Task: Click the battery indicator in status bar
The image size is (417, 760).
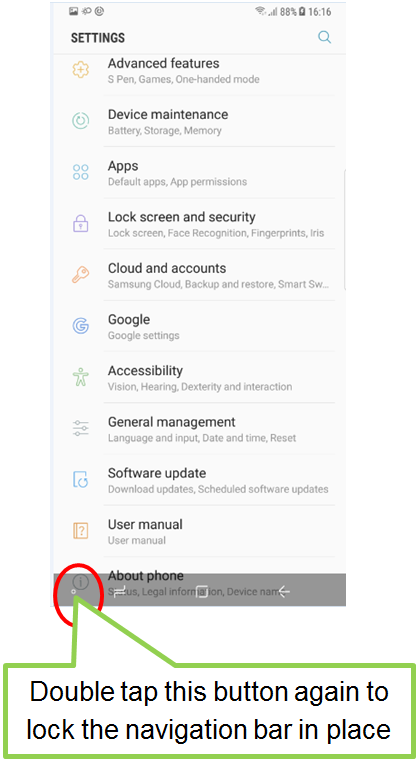Action: (x=301, y=12)
